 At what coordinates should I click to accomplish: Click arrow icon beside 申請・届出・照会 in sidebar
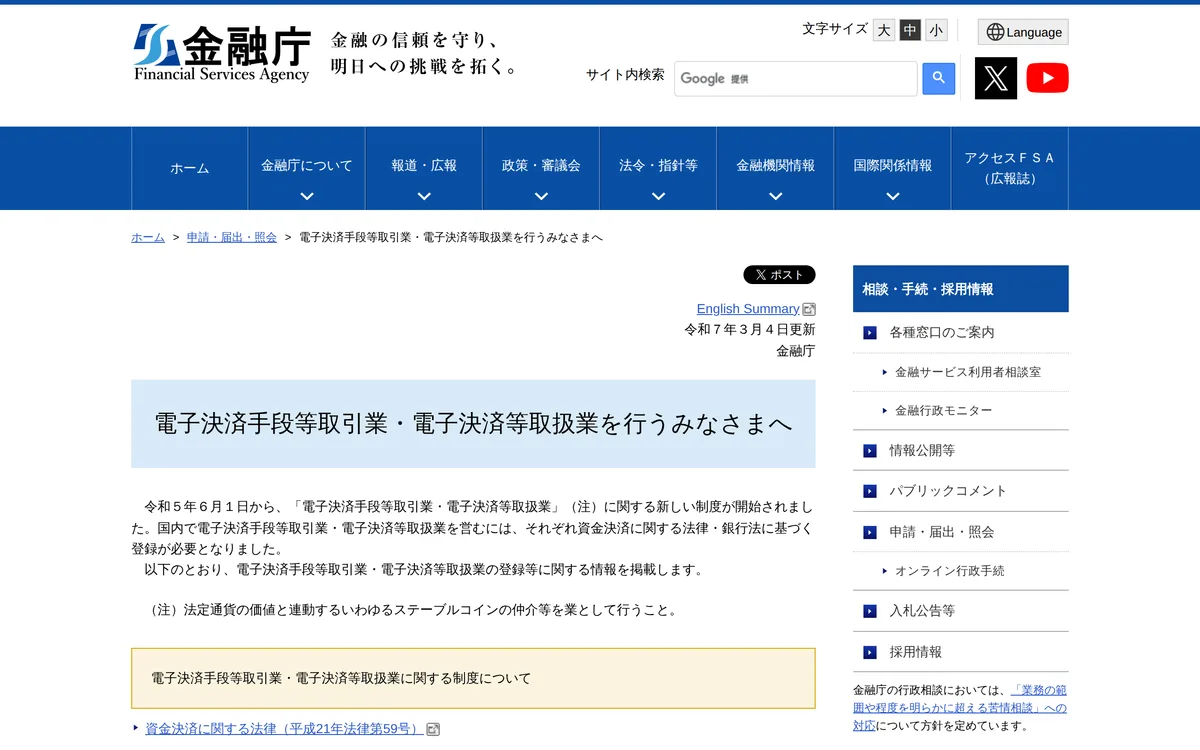[x=870, y=532]
